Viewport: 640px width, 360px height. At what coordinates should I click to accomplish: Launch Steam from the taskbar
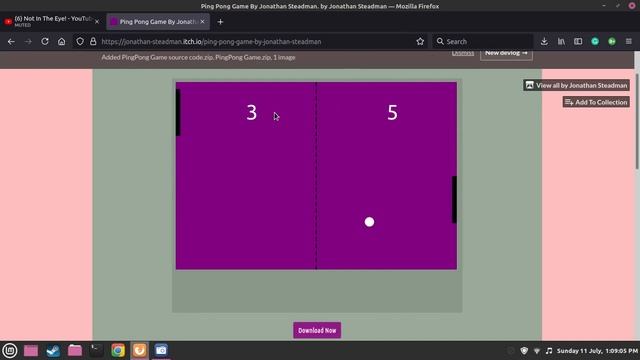[53, 350]
